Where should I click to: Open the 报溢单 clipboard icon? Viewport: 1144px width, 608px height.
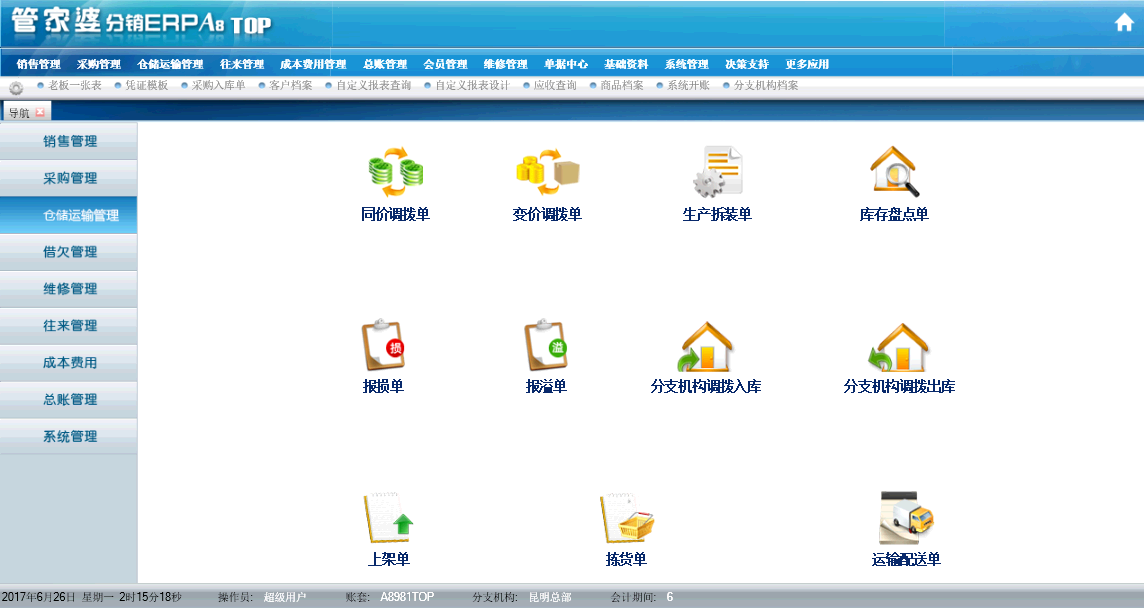tap(546, 345)
